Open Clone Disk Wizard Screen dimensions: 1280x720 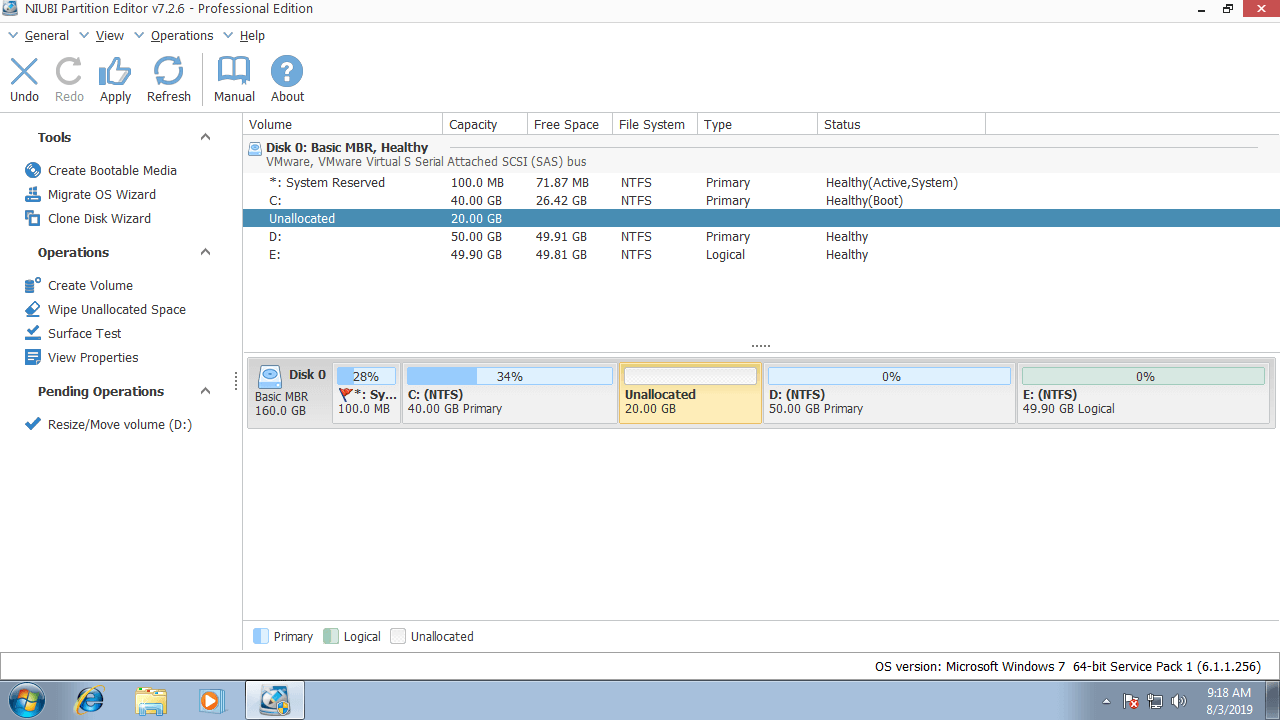coord(99,219)
